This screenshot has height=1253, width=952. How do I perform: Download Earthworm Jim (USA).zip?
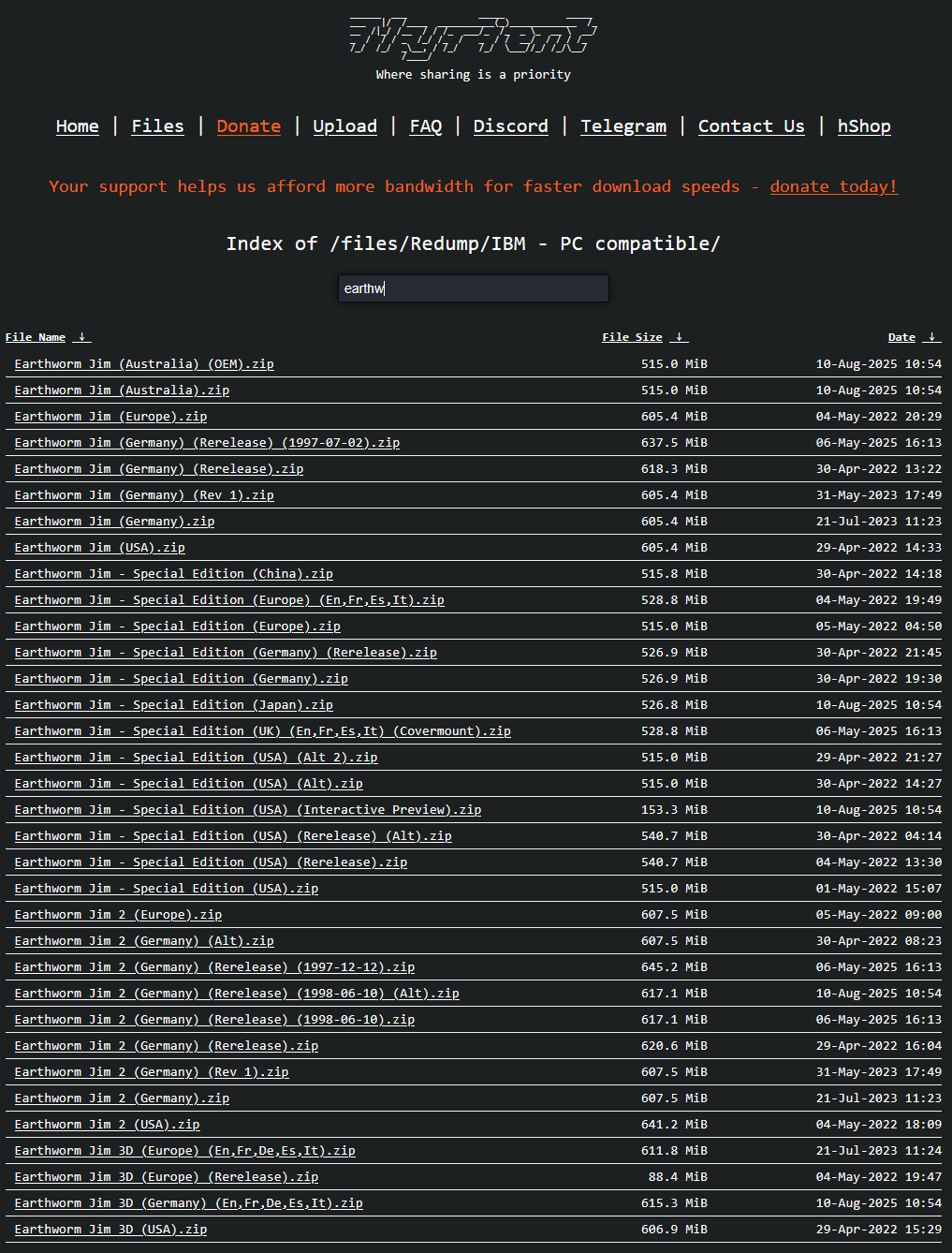99,548
